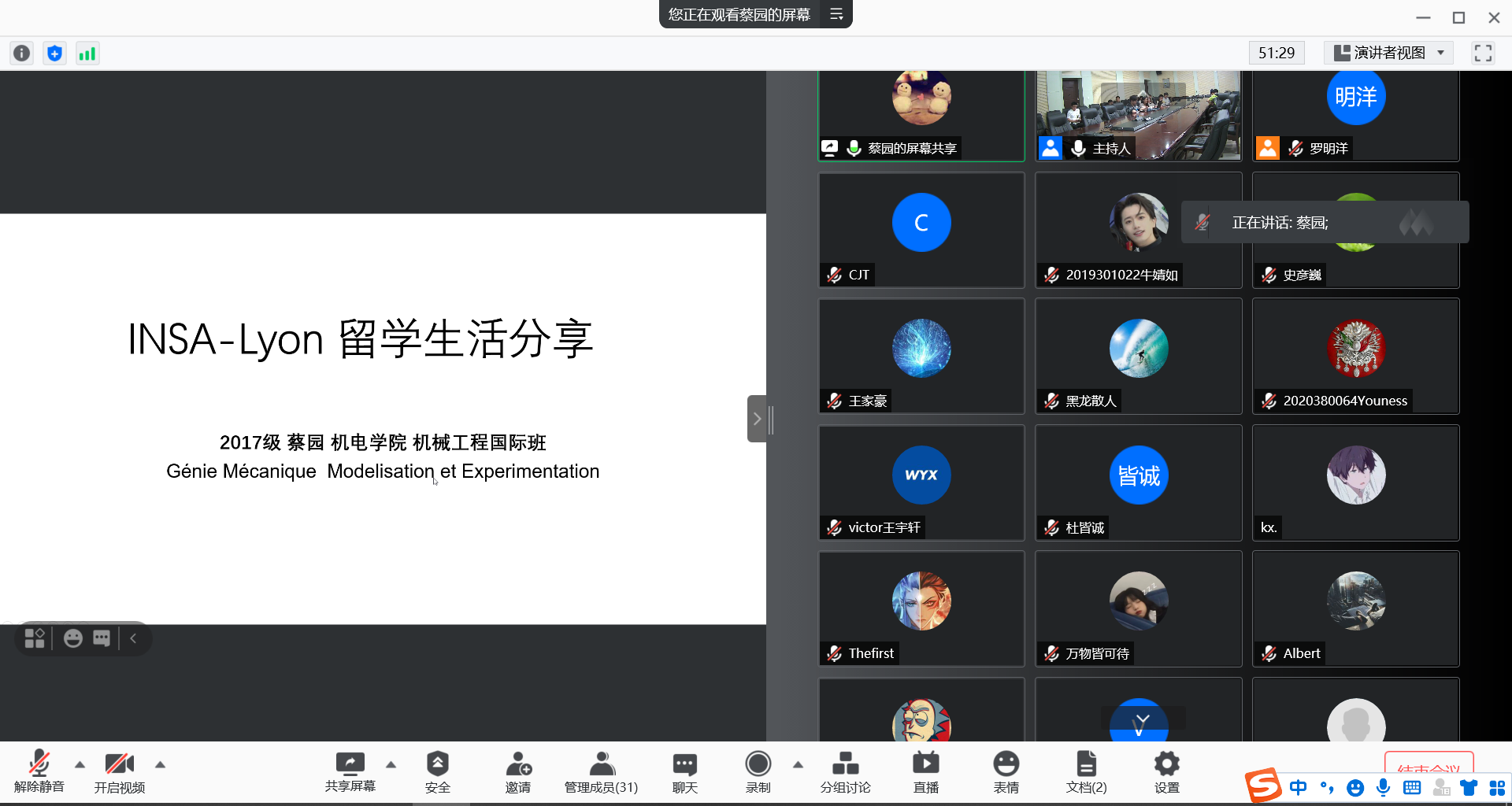Select the 王家豪 participant tile
The image size is (1512, 806).
pos(921,356)
